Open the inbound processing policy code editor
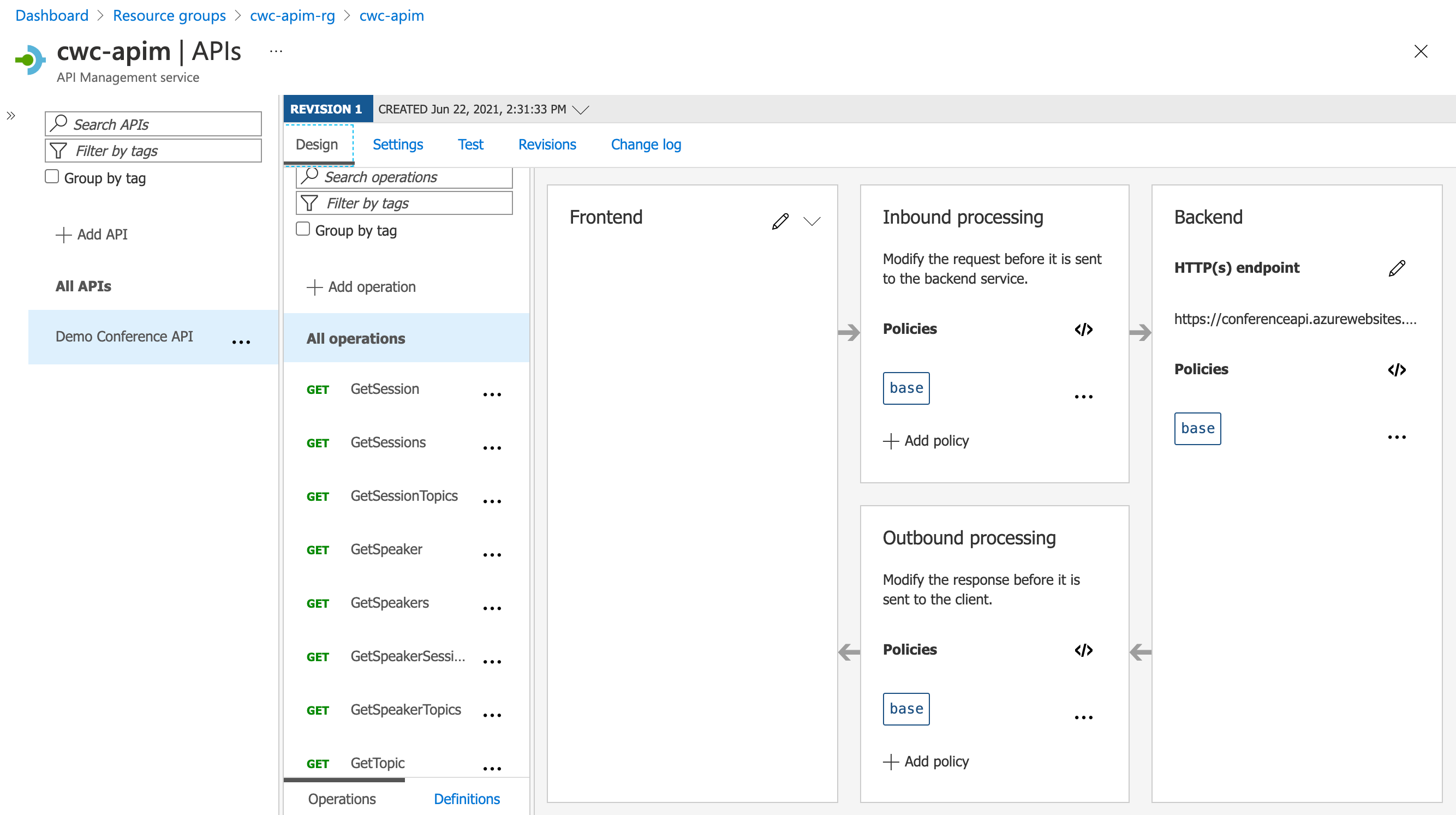 1083,329
